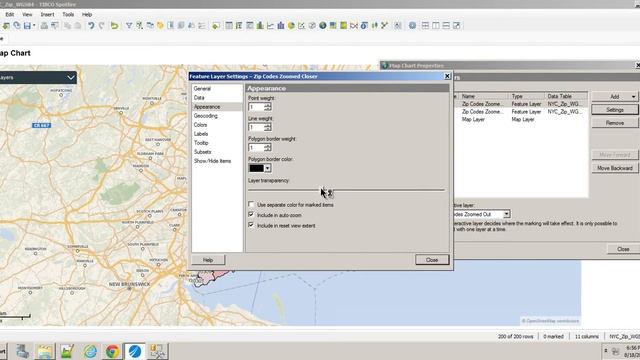Insert a Map Chart via globe icon
The image size is (640, 360).
pyautogui.click(x=323, y=26)
